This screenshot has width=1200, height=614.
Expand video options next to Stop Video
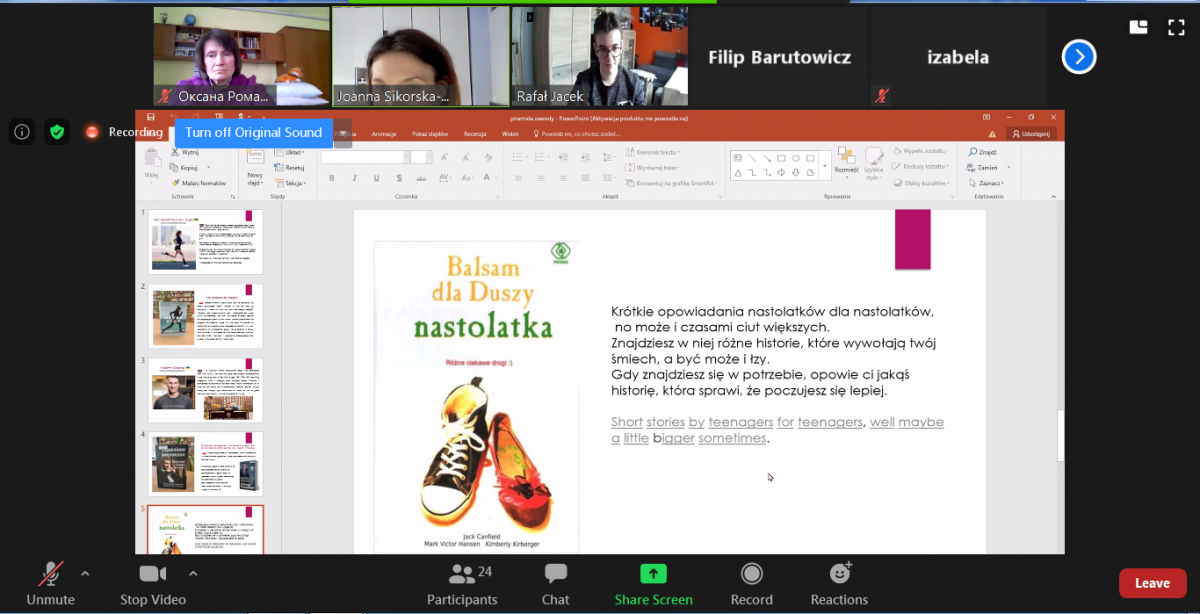[193, 574]
